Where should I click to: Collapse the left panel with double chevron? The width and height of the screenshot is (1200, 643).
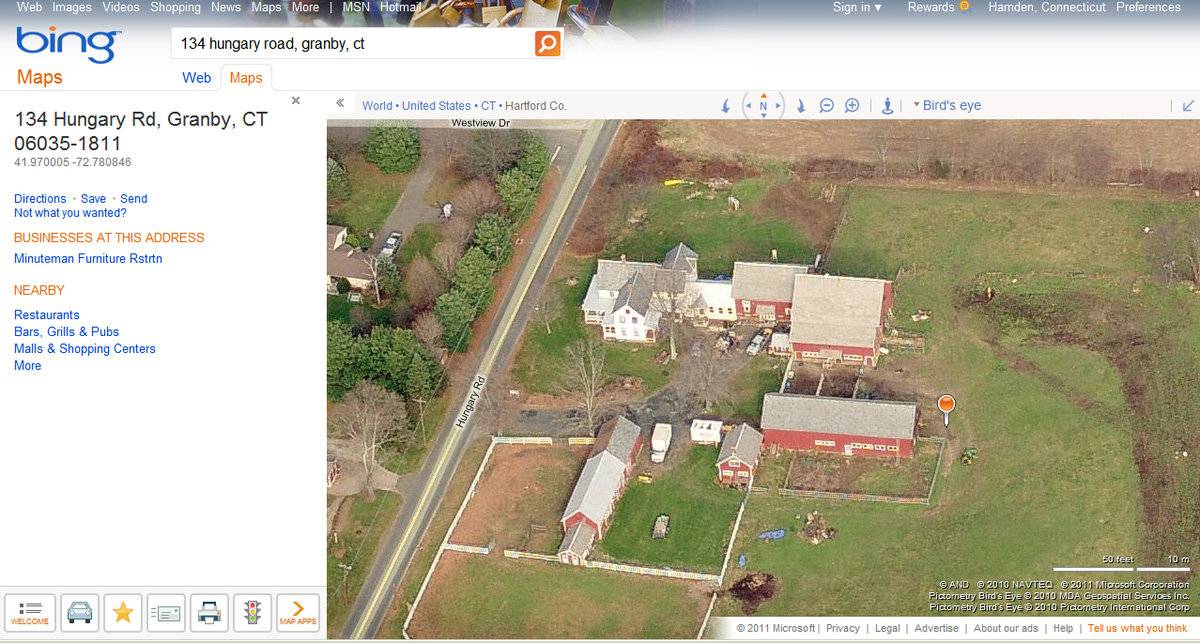point(340,103)
